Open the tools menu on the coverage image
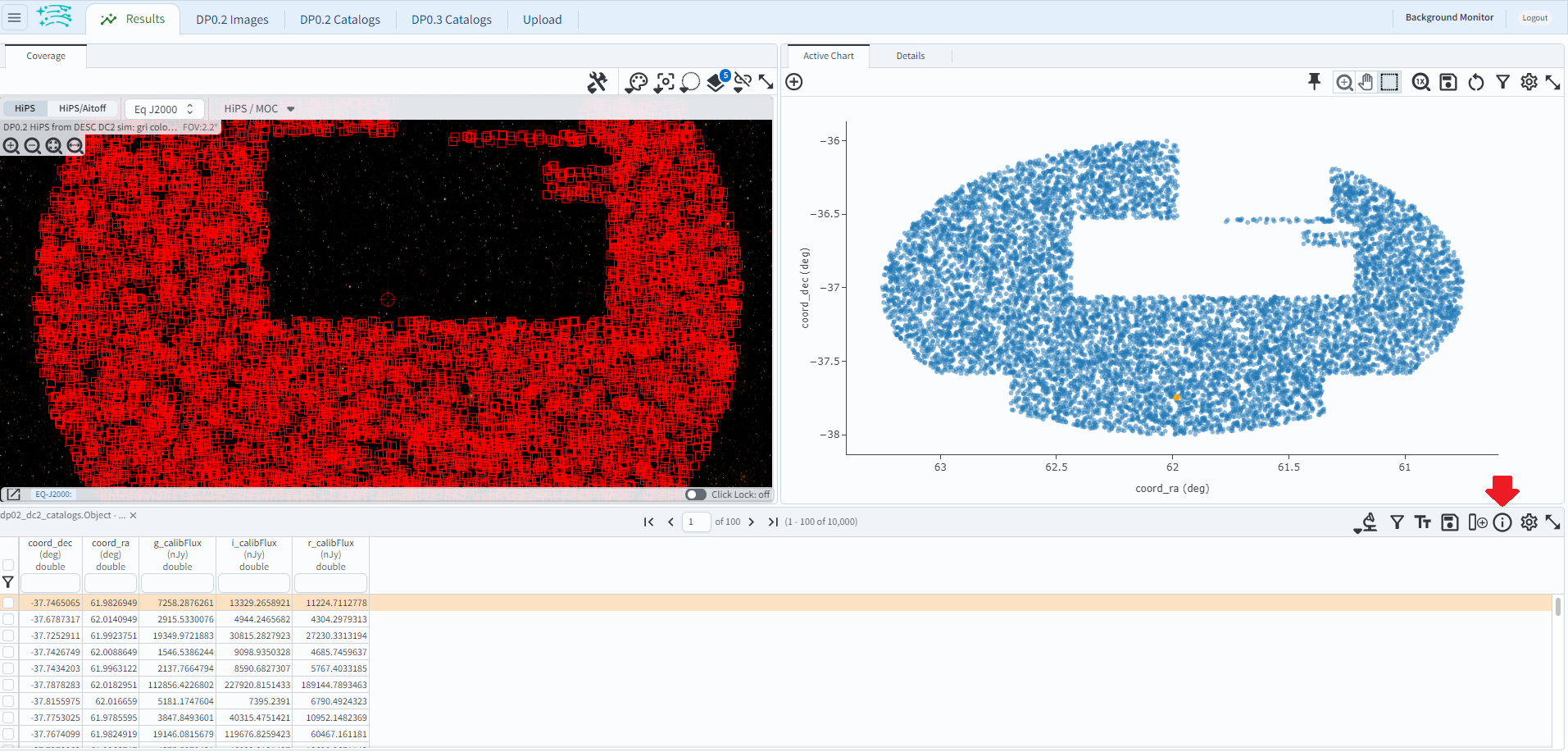 point(598,82)
